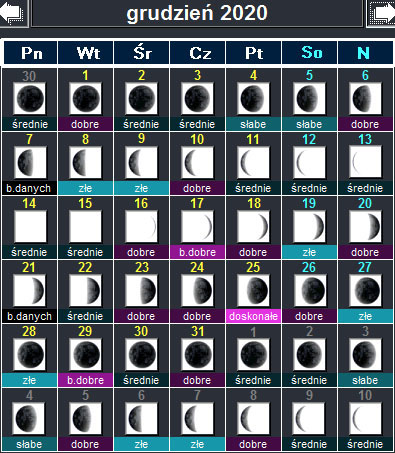The height and width of the screenshot is (453, 395).
Task: Select the 'złe' rating on December 19
Action: click(x=309, y=252)
